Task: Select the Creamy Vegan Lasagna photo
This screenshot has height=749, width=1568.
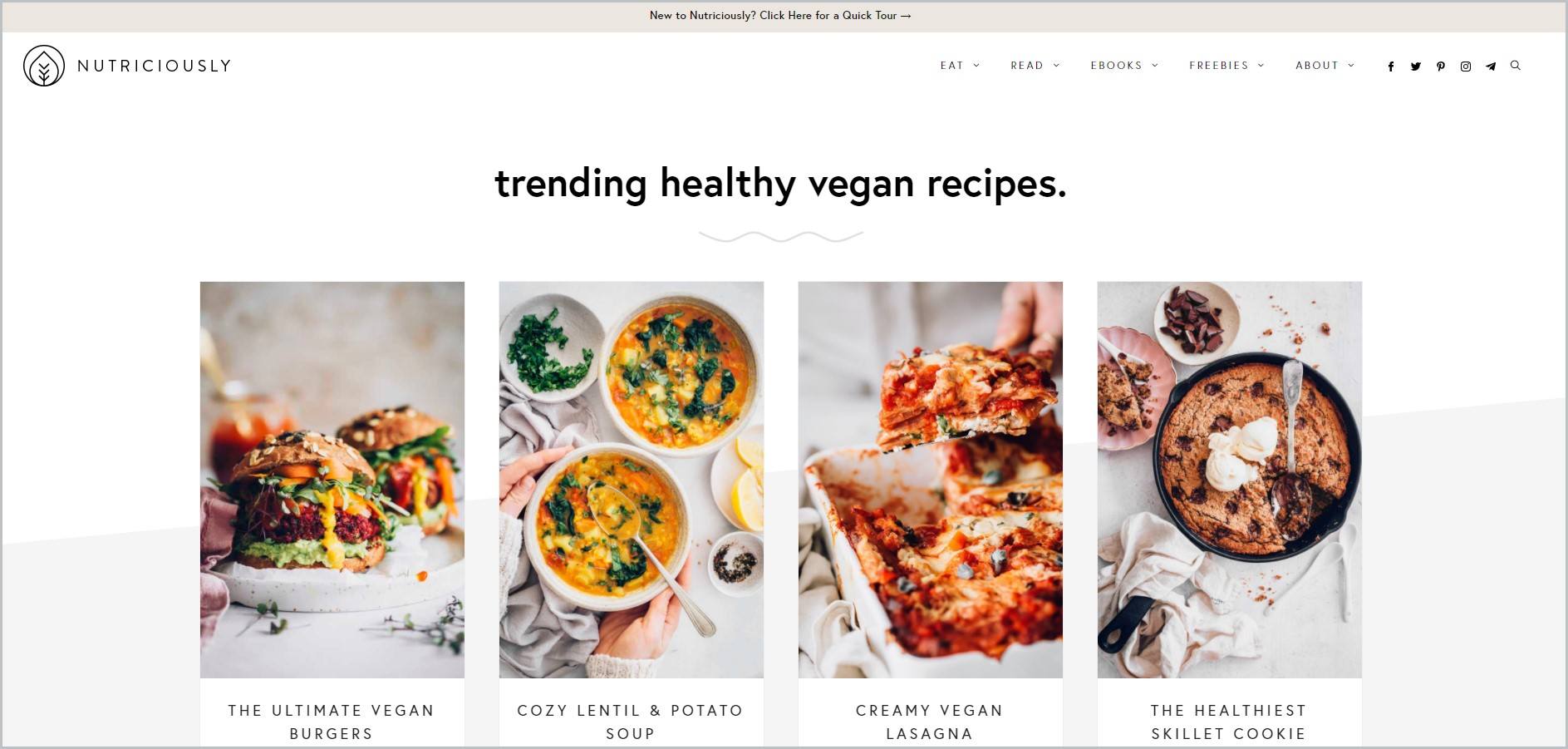Action: click(x=930, y=480)
